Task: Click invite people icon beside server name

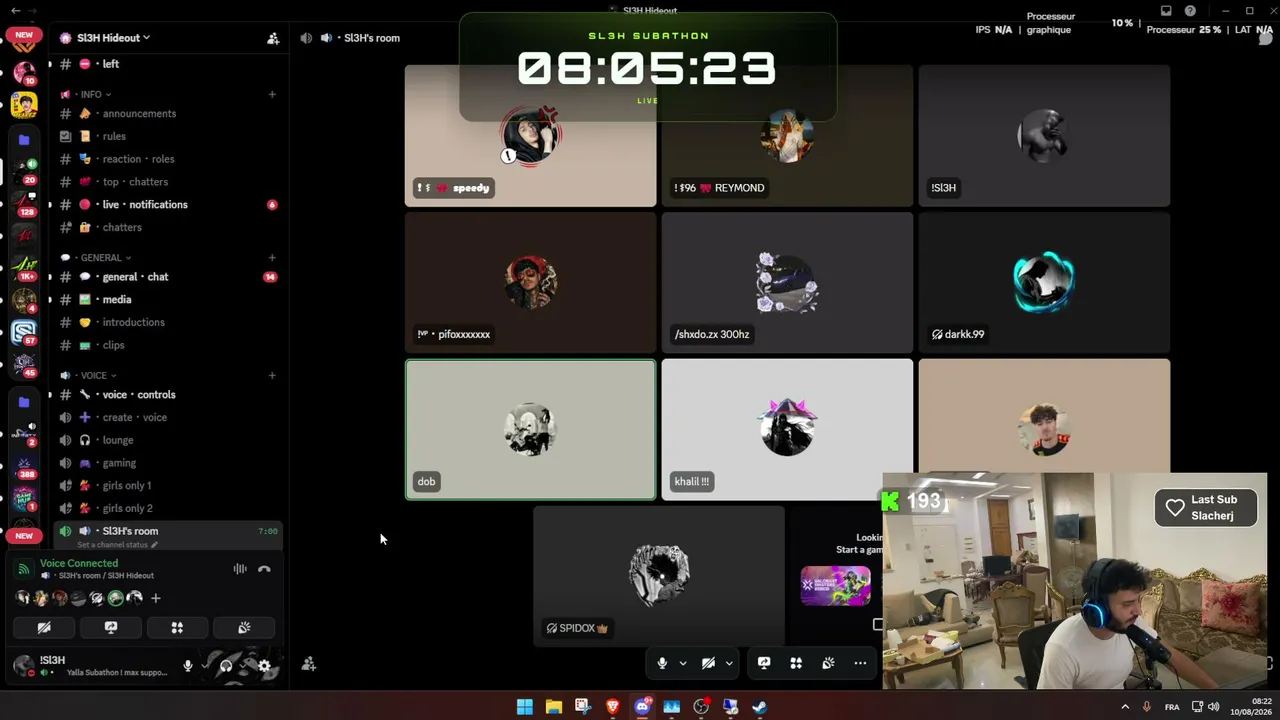Action: [273, 38]
